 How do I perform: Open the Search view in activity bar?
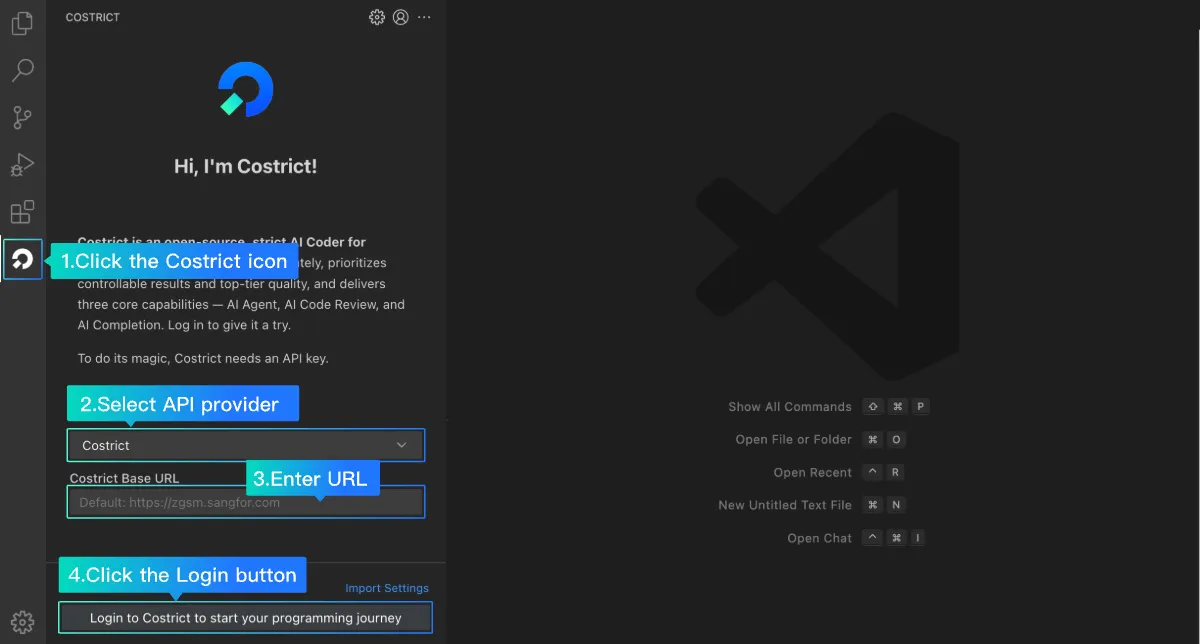(x=22, y=70)
